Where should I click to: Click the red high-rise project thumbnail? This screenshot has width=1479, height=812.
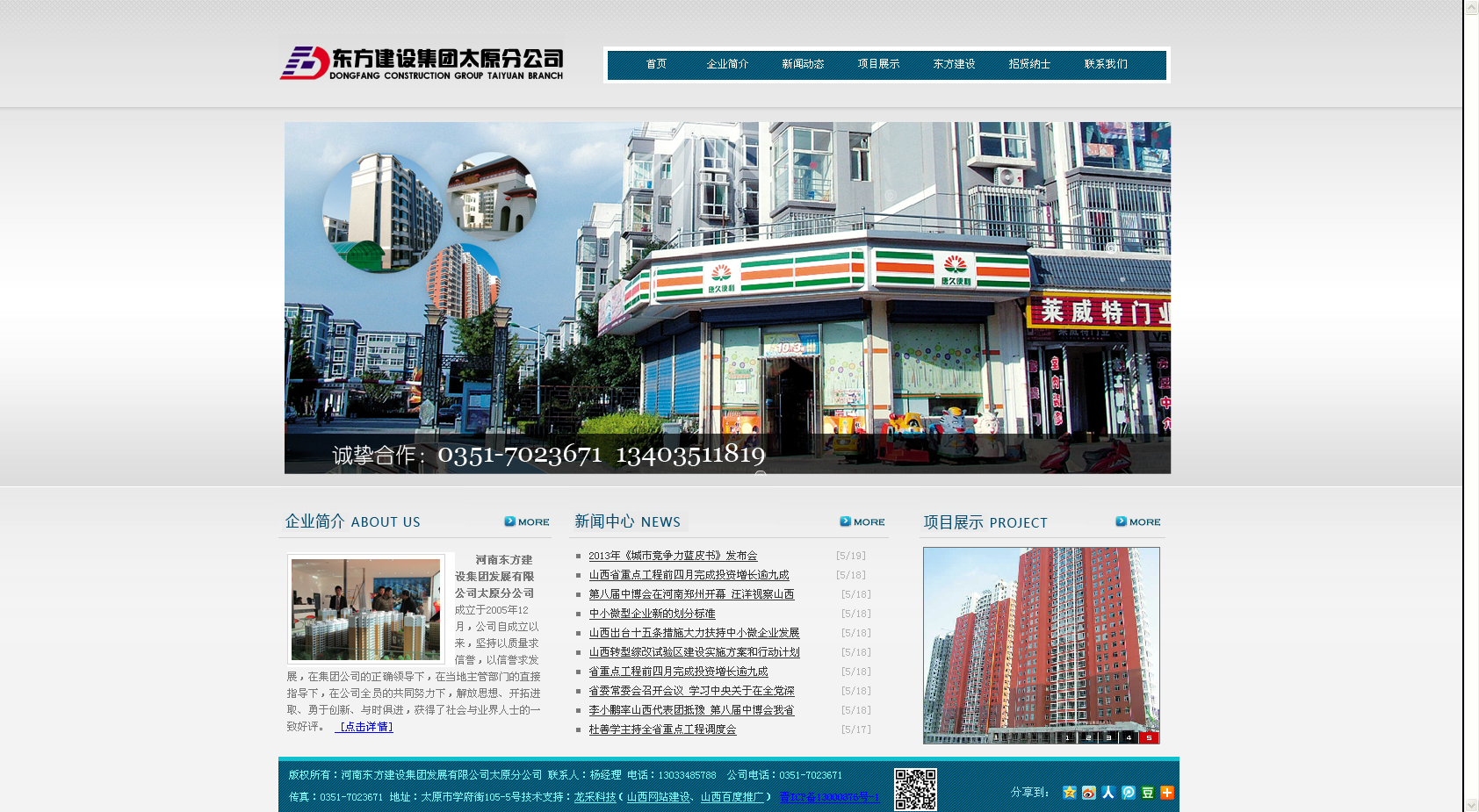(1041, 641)
